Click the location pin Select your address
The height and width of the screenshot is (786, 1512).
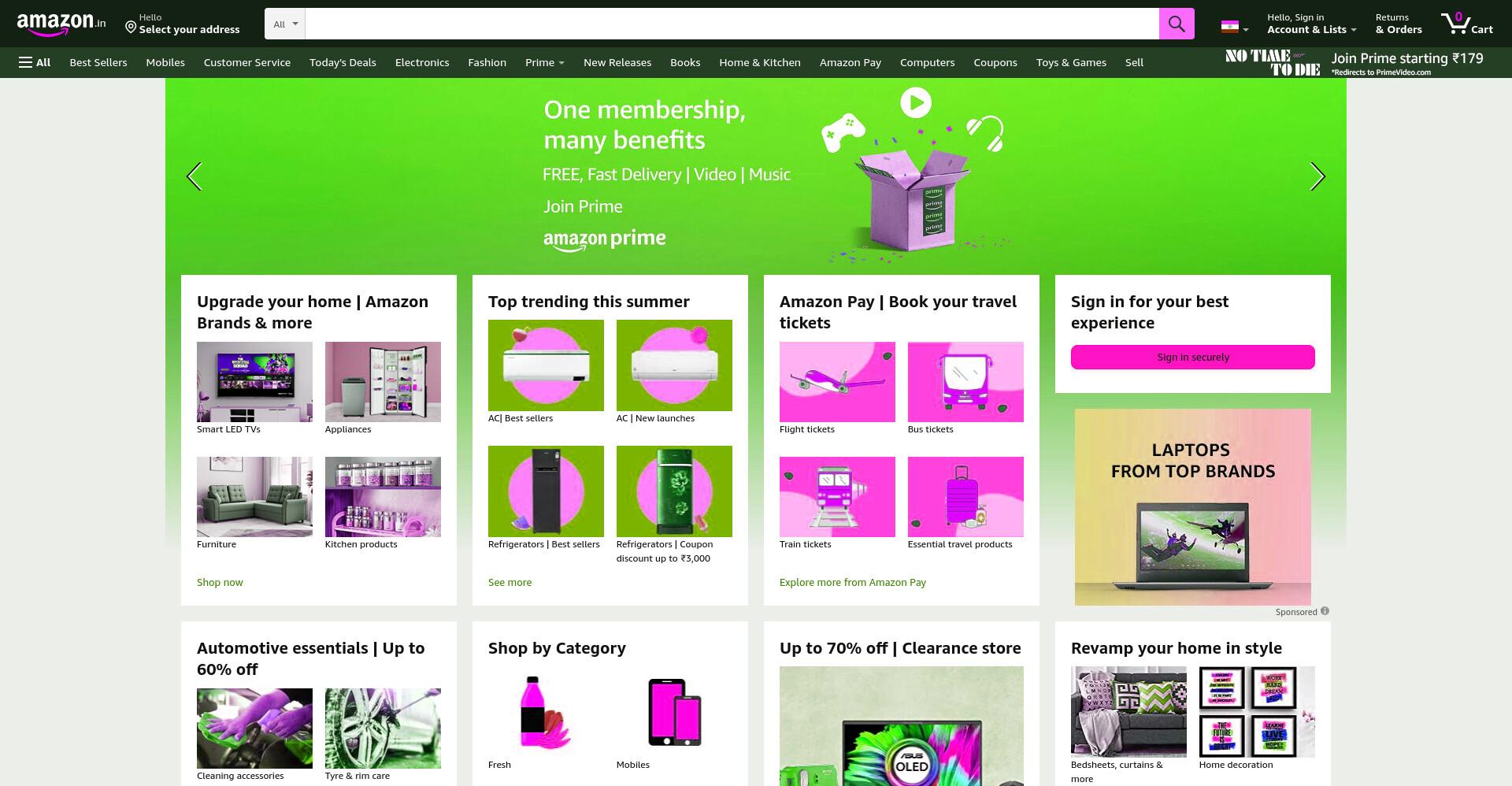(183, 24)
